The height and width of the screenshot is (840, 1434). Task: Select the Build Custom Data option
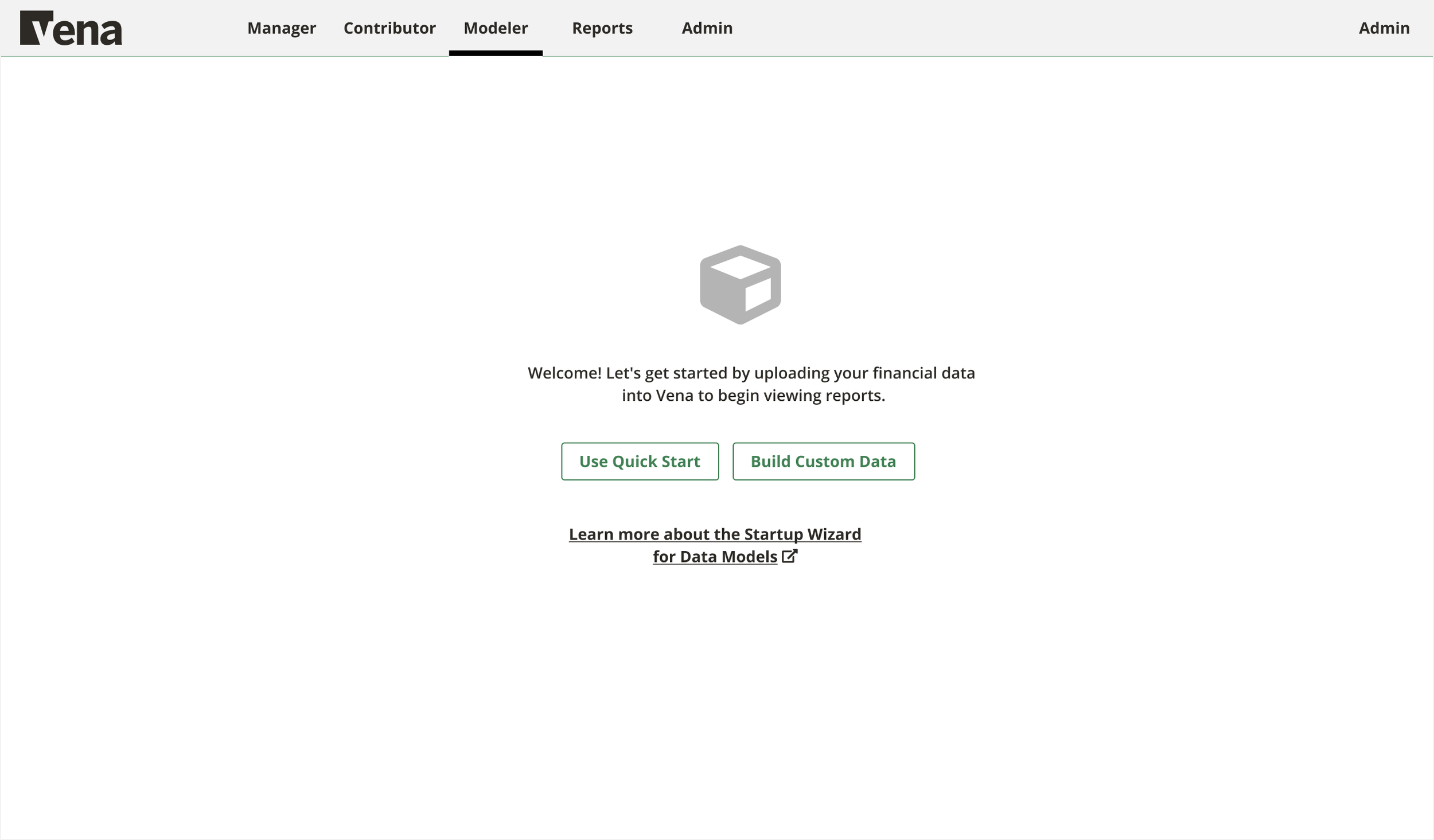[x=823, y=461]
